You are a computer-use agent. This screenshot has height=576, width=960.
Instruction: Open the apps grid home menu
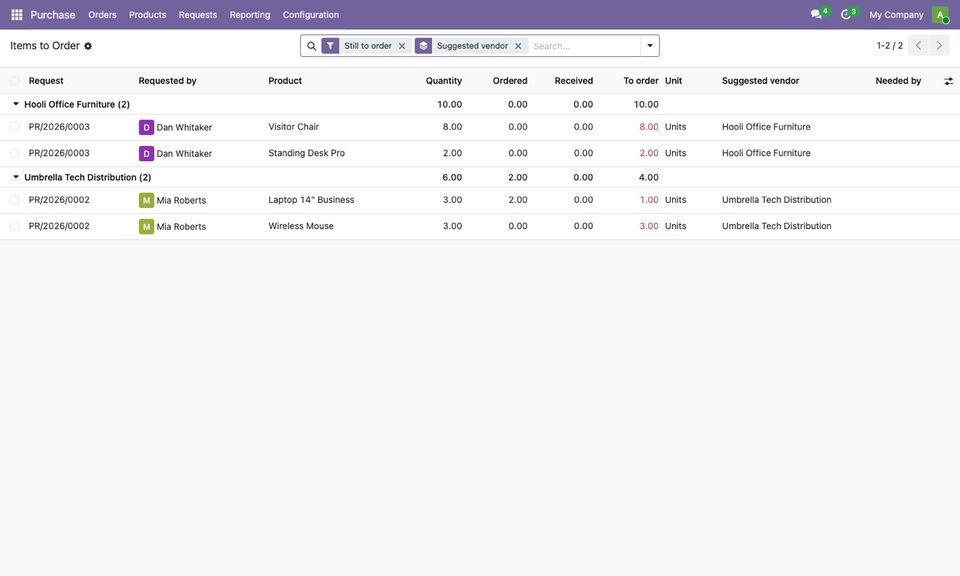click(17, 15)
